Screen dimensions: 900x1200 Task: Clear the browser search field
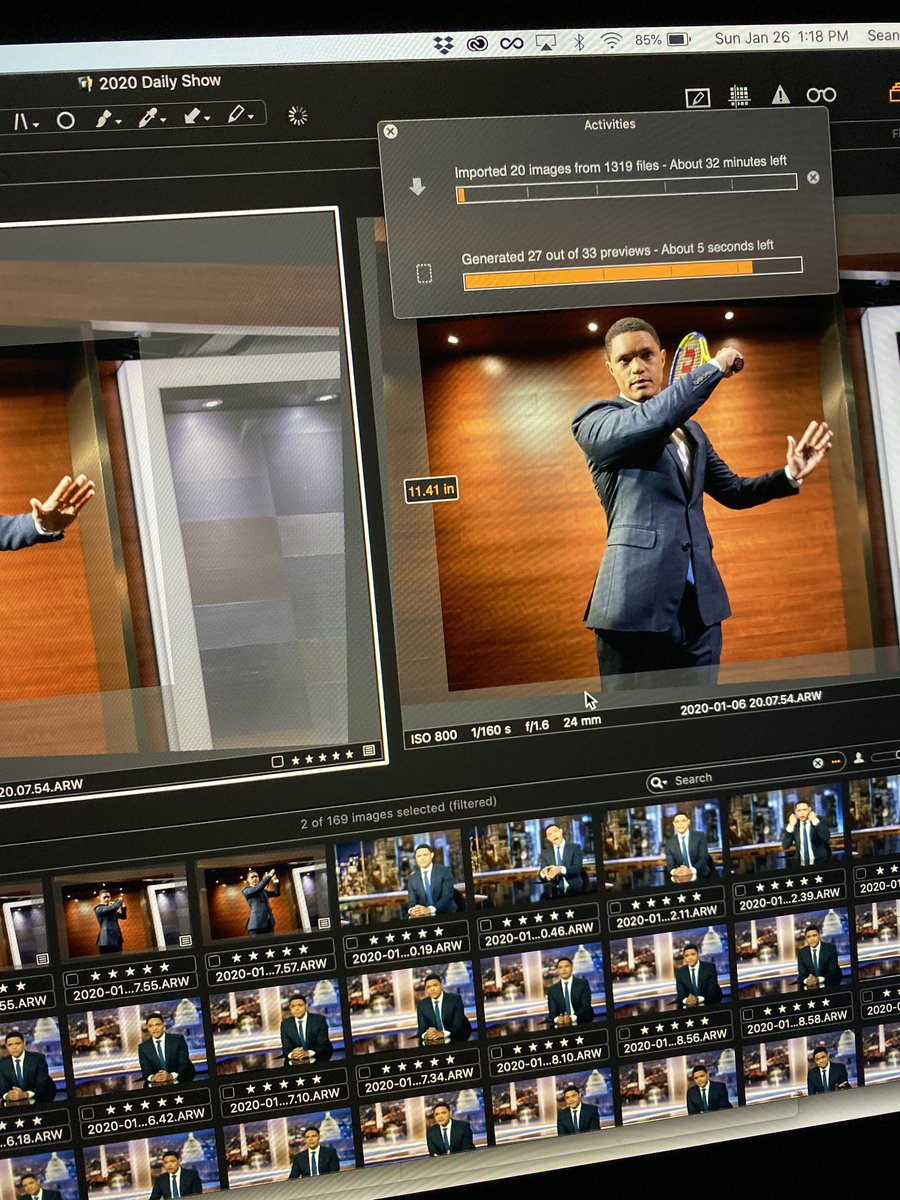(817, 762)
